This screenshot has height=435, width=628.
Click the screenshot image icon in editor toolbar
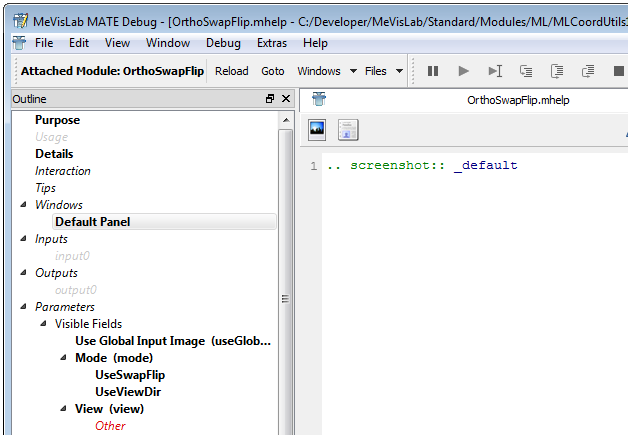pos(317,129)
